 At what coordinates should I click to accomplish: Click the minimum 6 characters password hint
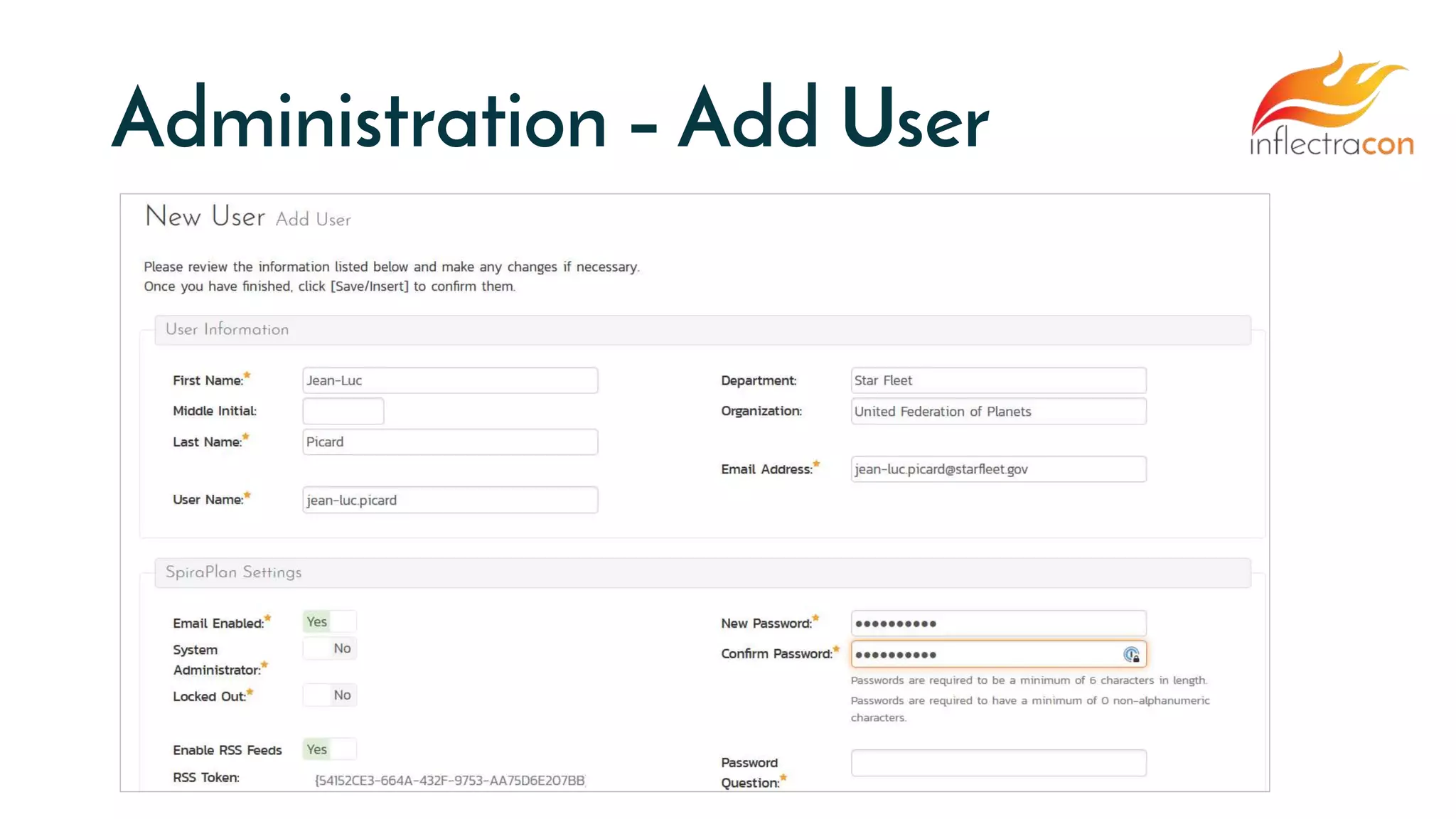1029,680
